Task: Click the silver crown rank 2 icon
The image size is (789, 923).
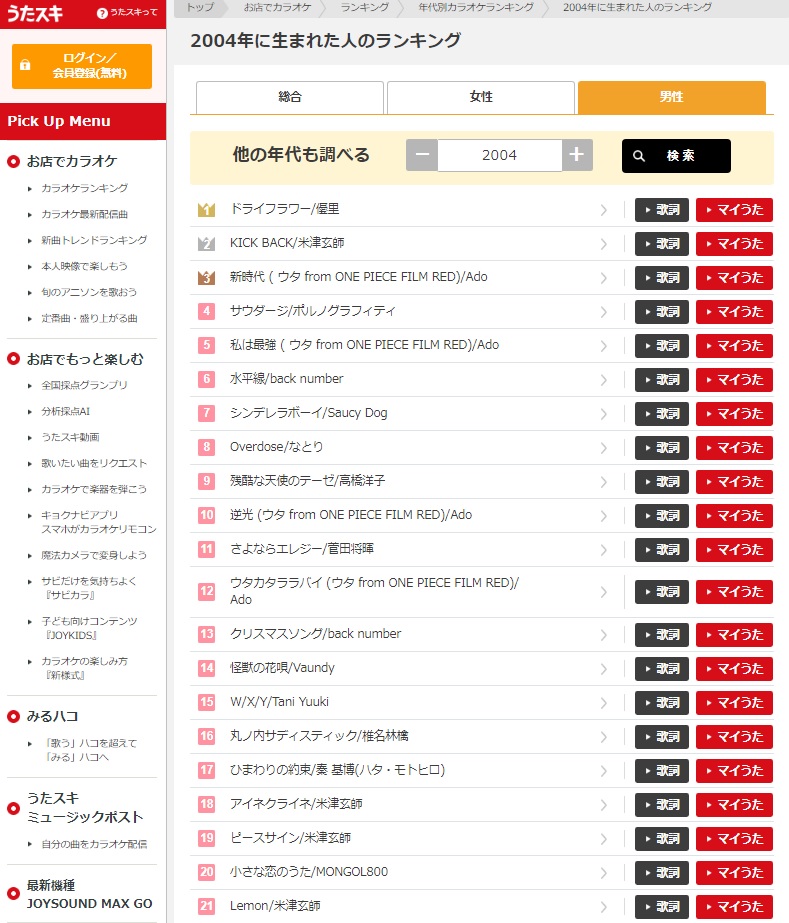Action: pos(206,243)
